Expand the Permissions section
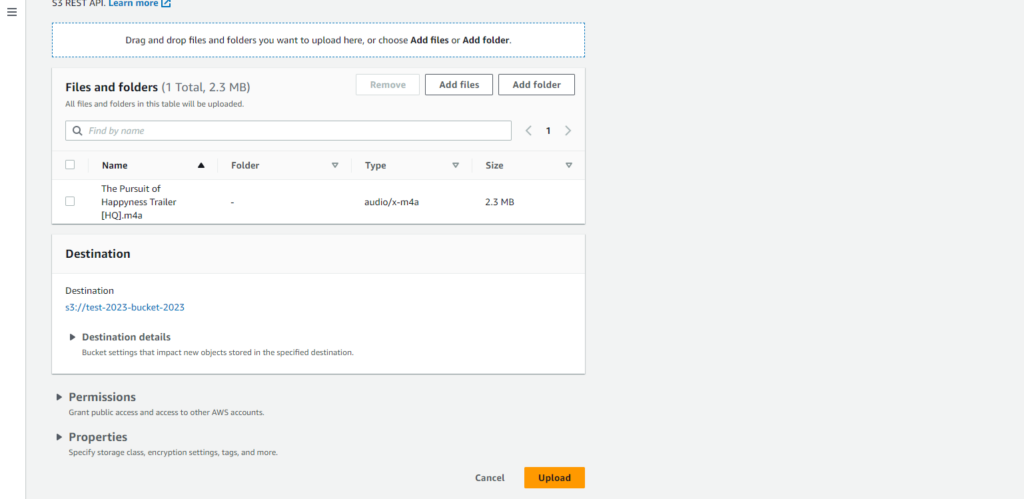Screen dimensions: 1024x499 pos(59,397)
